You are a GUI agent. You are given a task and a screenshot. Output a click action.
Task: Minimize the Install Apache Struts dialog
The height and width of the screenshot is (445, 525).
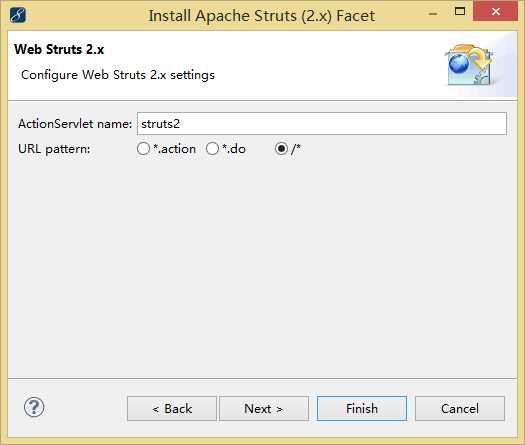click(433, 14)
